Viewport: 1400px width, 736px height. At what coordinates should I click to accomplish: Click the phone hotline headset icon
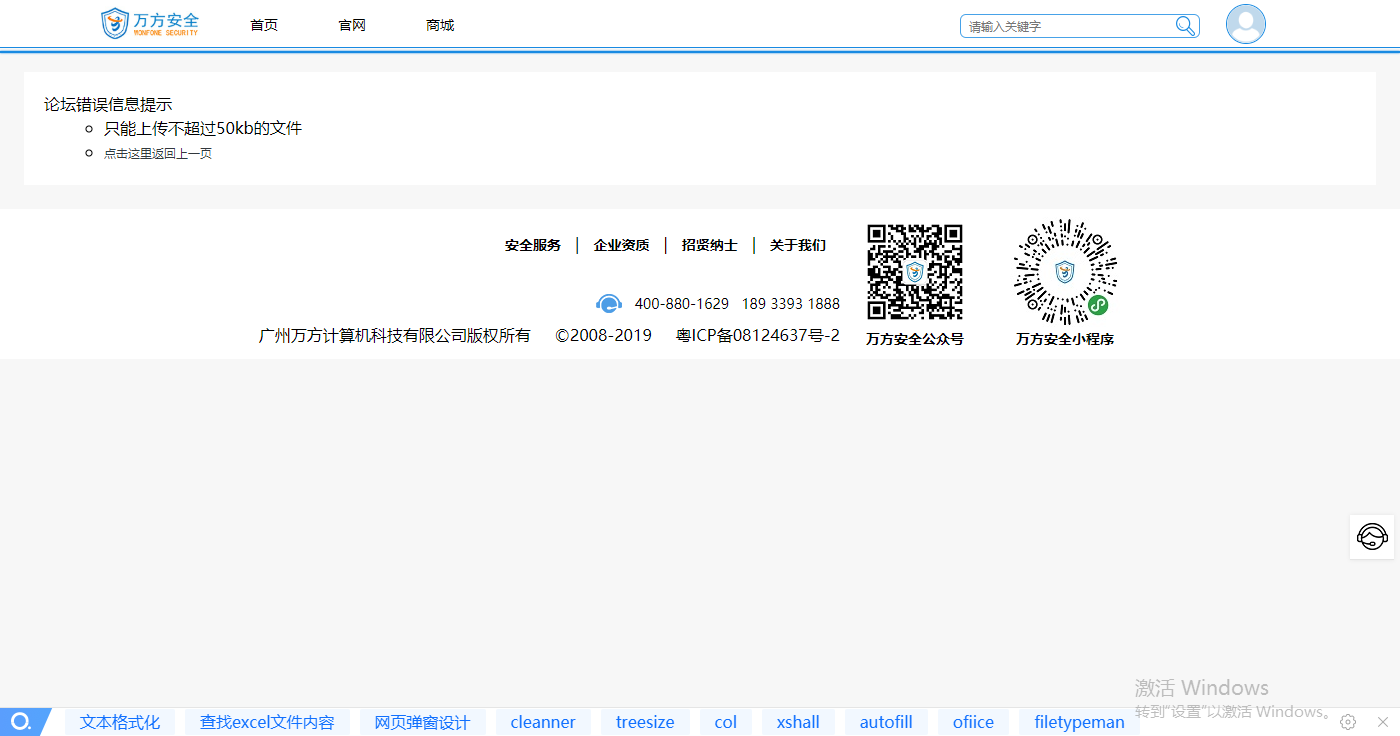tap(609, 304)
